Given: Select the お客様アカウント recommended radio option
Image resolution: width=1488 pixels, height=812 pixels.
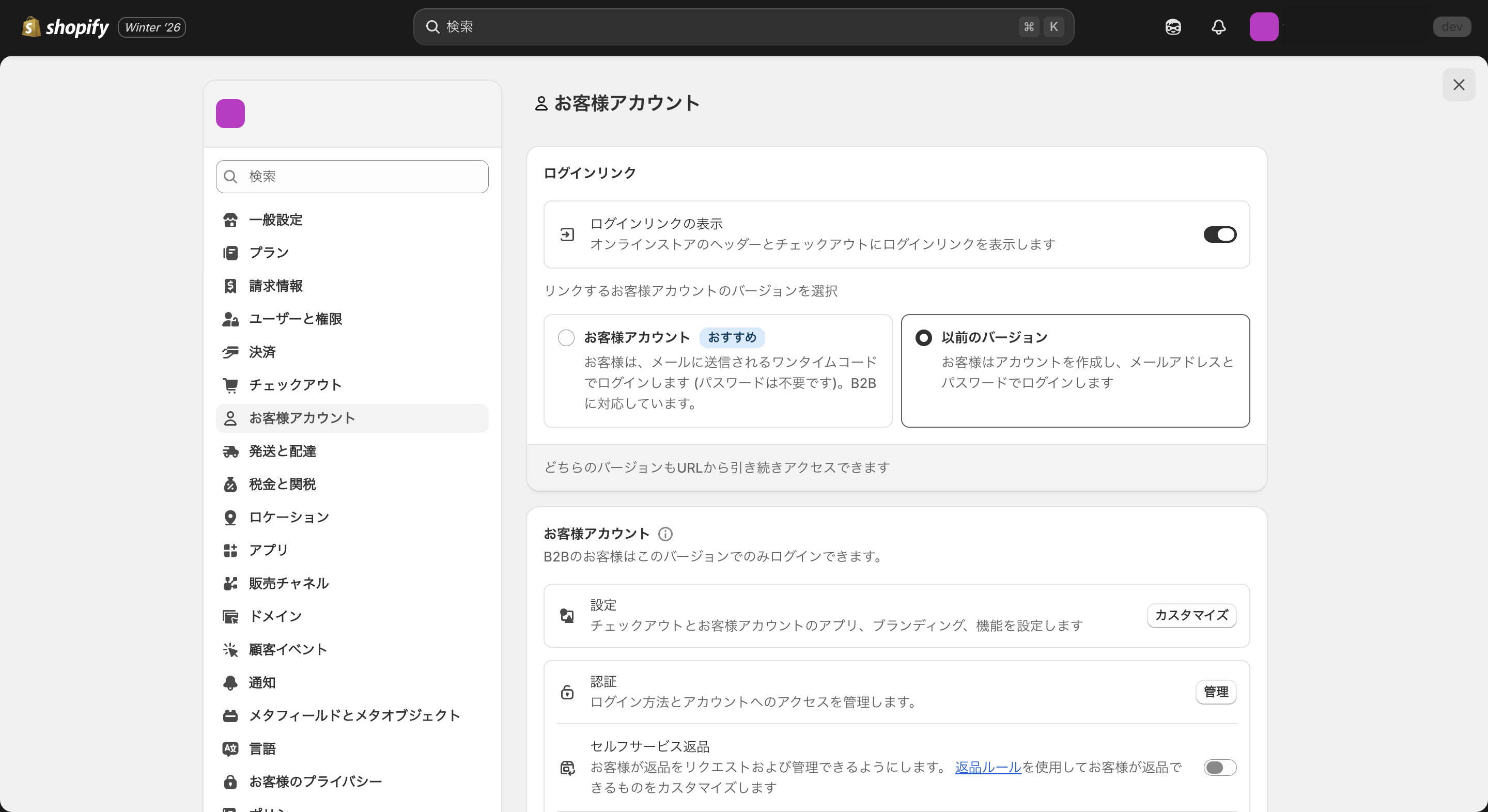Looking at the screenshot, I should [x=566, y=337].
